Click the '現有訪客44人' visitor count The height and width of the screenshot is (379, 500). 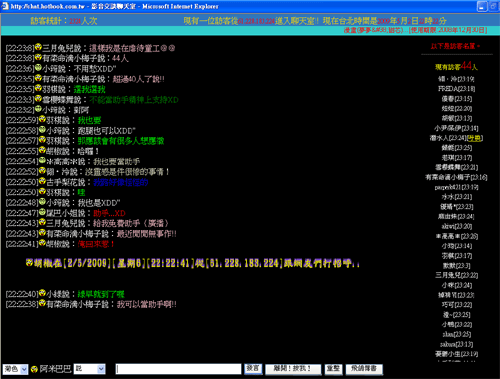coord(456,66)
